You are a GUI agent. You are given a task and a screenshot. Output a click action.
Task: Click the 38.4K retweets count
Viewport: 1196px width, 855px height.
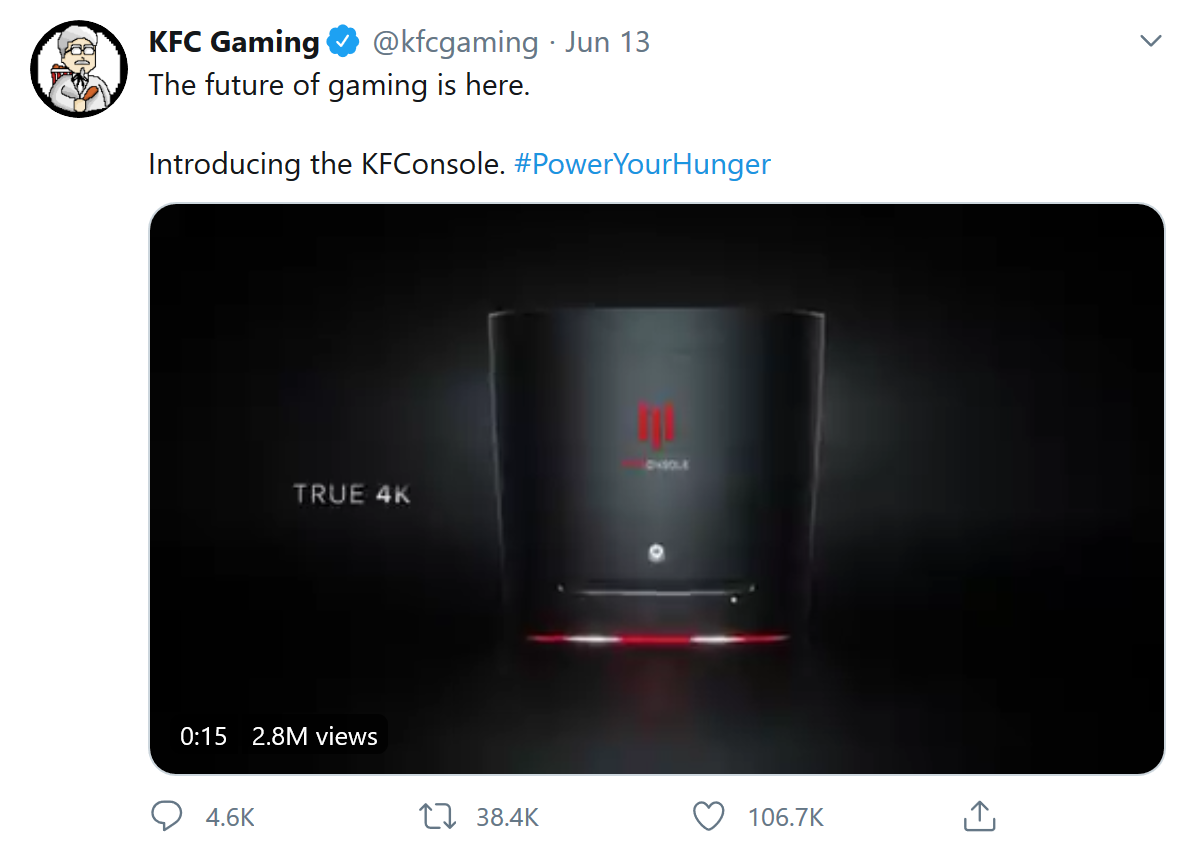[x=507, y=818]
